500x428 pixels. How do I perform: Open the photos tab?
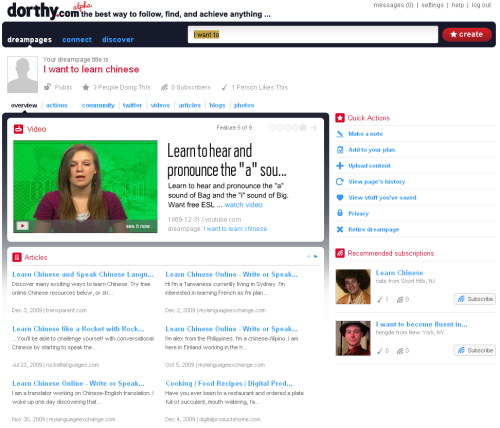click(x=244, y=105)
